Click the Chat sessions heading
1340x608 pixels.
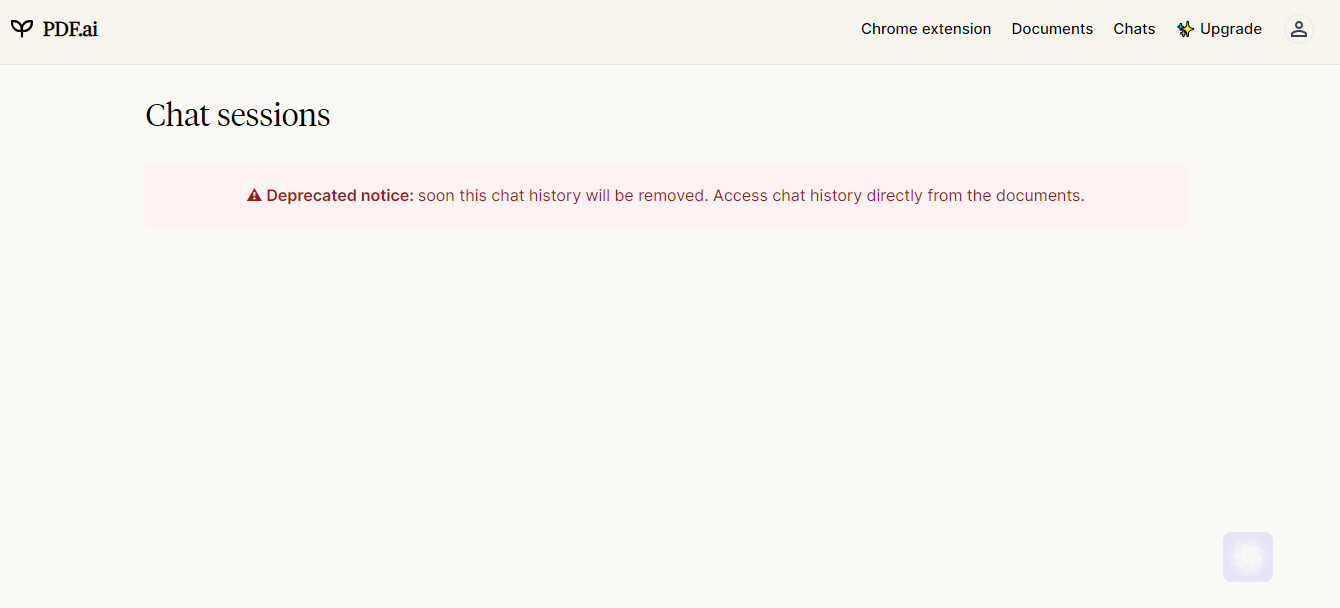[238, 115]
